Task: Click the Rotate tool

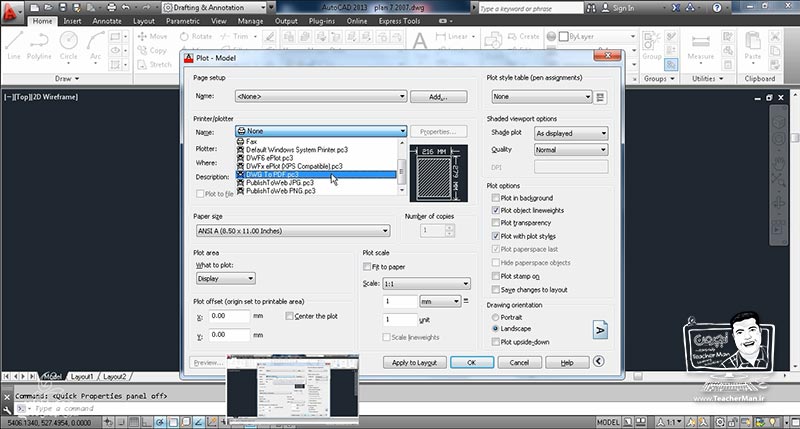Action: click(196, 36)
